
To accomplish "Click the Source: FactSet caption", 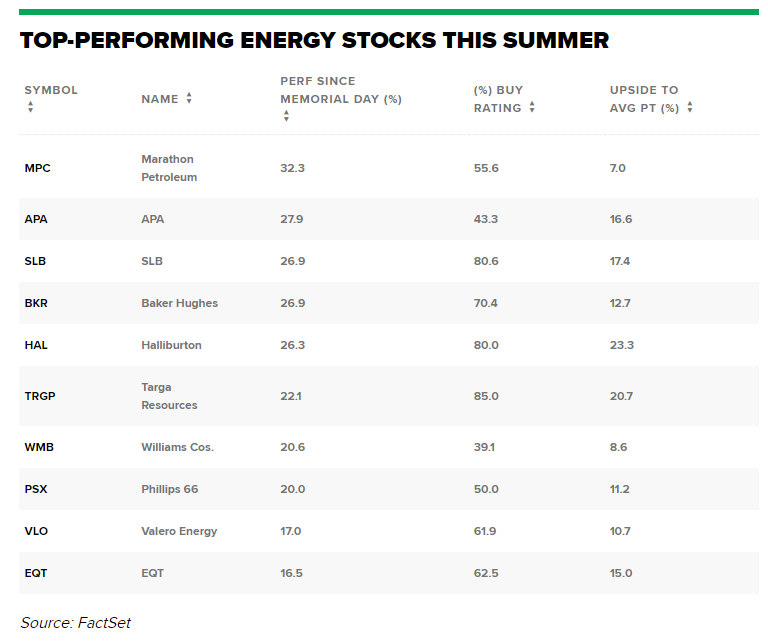I will point(75,622).
